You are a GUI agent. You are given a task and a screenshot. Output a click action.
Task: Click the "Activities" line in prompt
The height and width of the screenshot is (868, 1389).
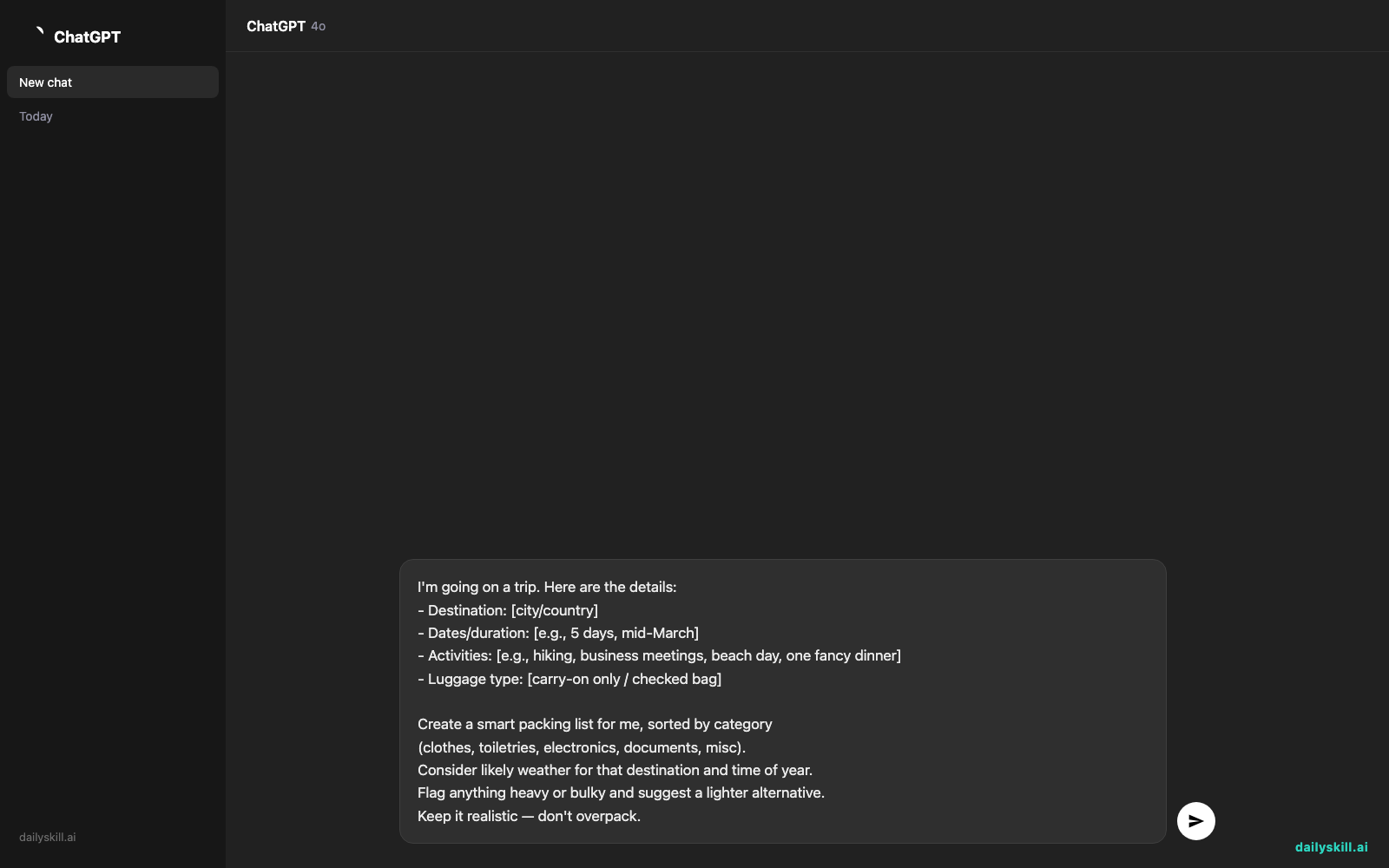[x=659, y=655]
